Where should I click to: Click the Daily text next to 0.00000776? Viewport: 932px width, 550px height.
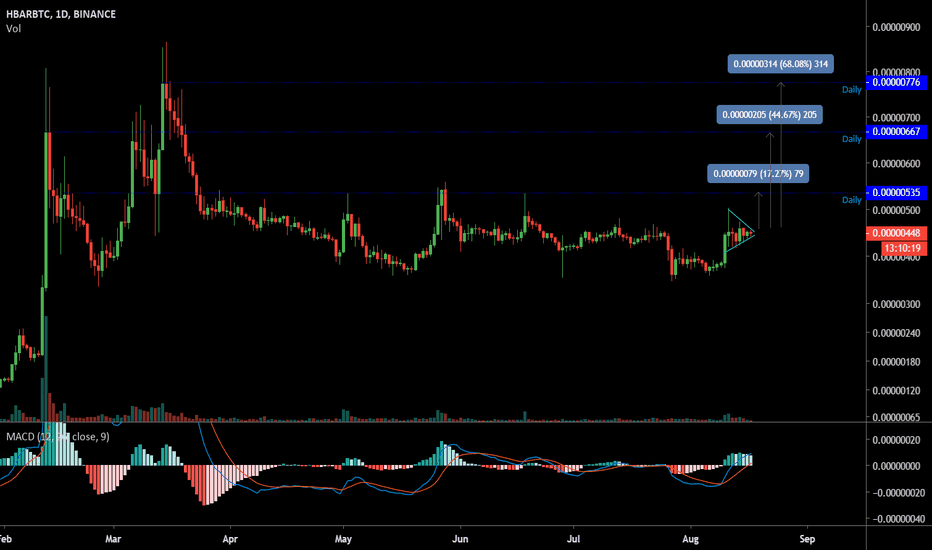point(852,90)
